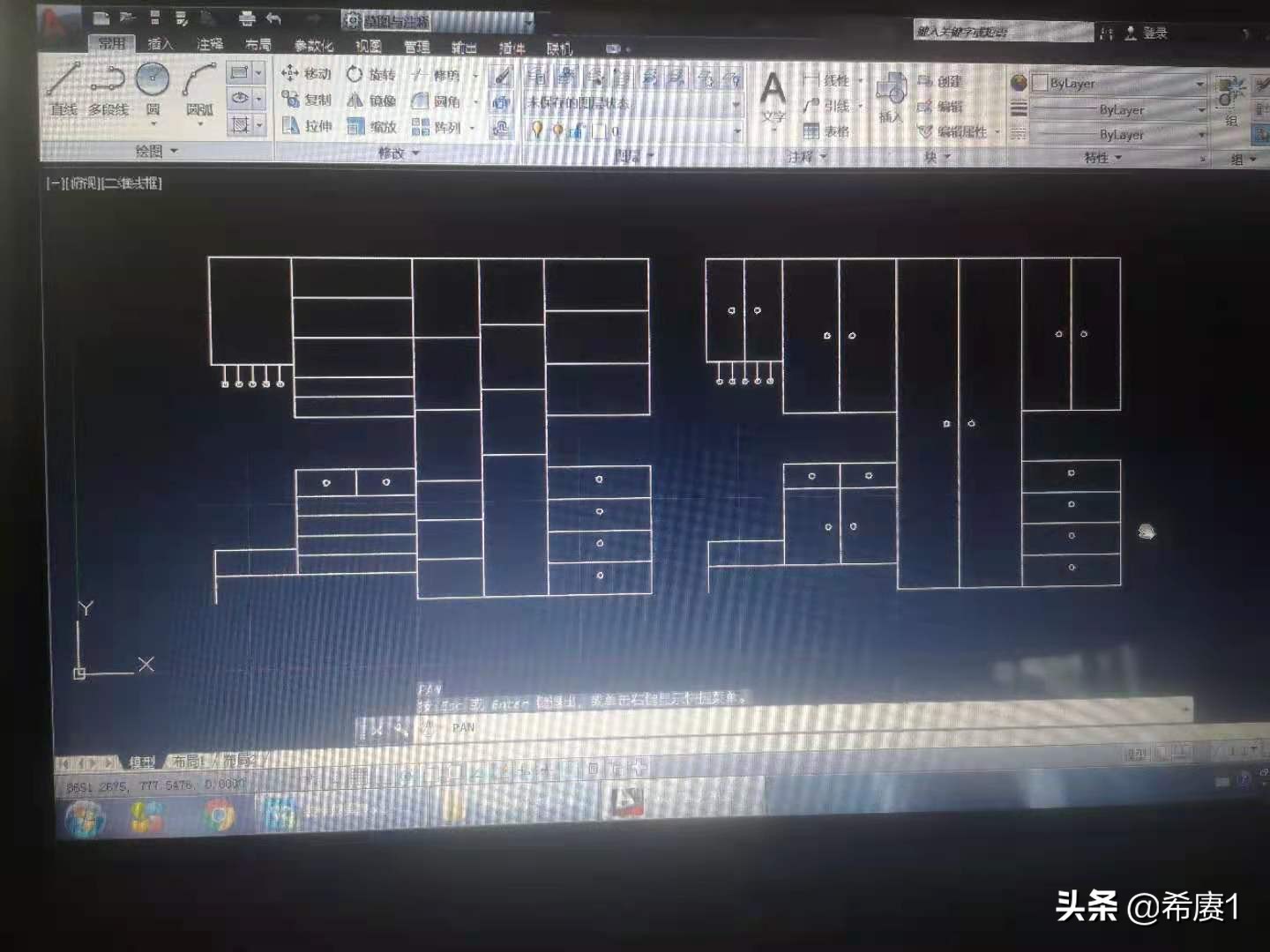Click the 插入 block icon in ribbon panel

(x=891, y=89)
